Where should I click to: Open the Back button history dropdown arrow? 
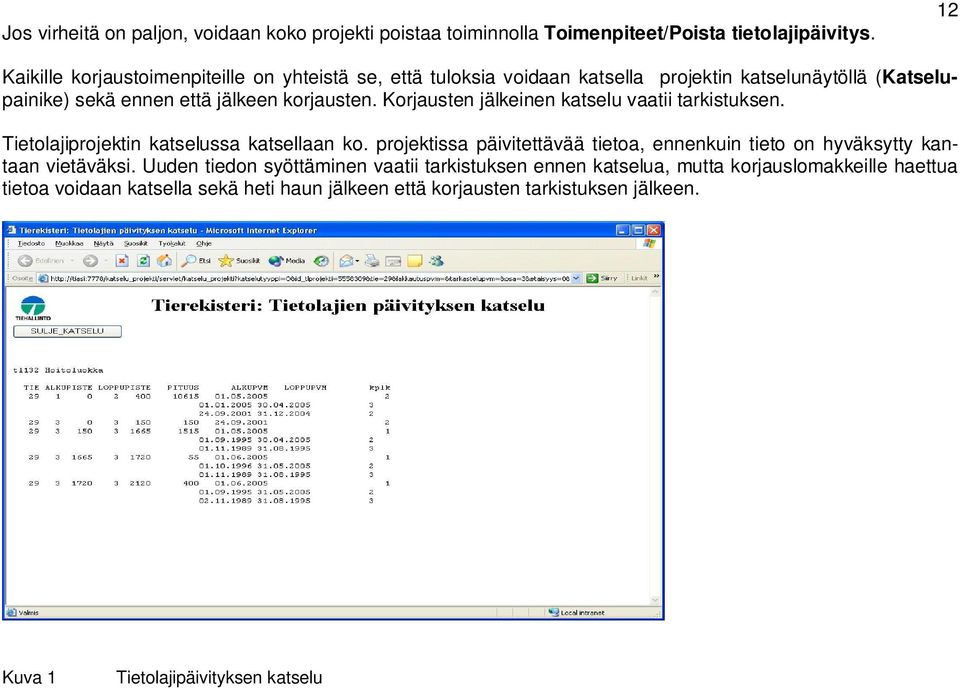pyautogui.click(x=72, y=261)
